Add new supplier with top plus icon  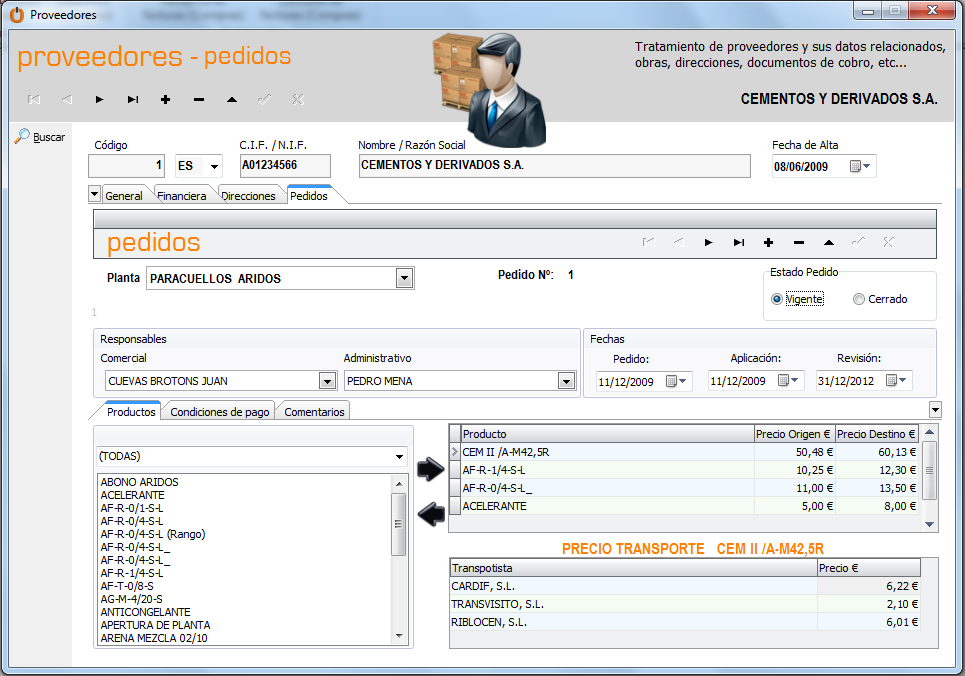[165, 99]
